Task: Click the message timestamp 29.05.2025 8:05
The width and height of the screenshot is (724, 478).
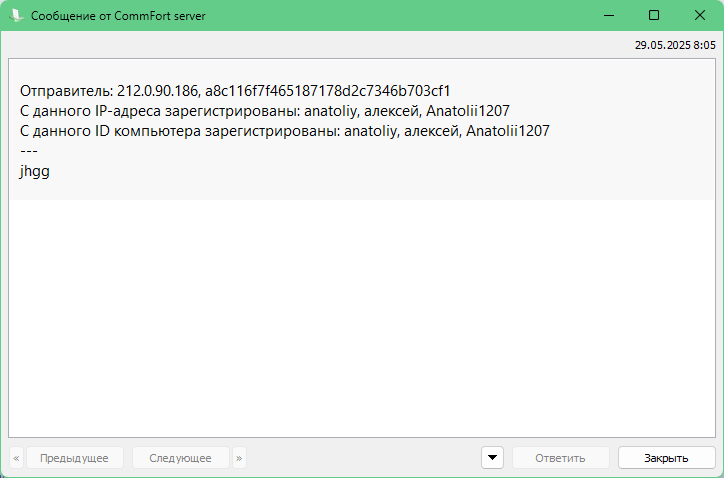Action: (675, 45)
